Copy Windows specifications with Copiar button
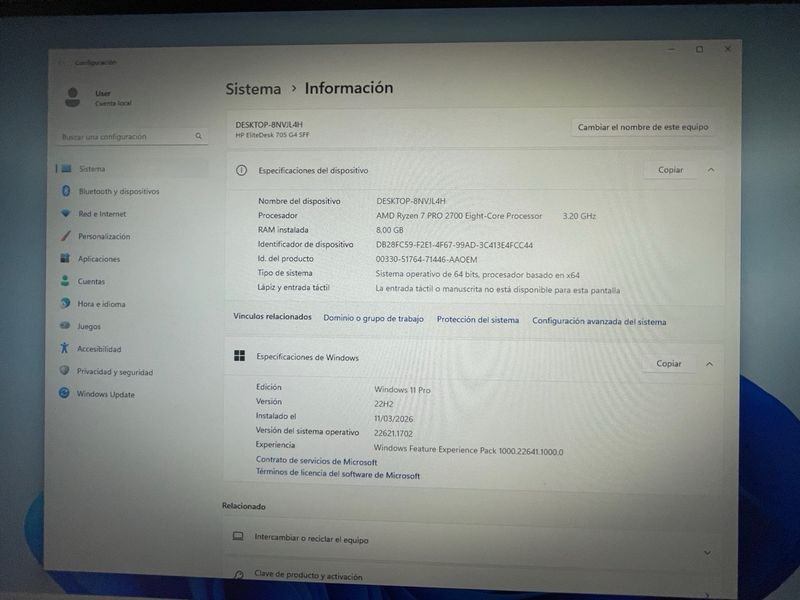This screenshot has width=800, height=600. pos(668,363)
